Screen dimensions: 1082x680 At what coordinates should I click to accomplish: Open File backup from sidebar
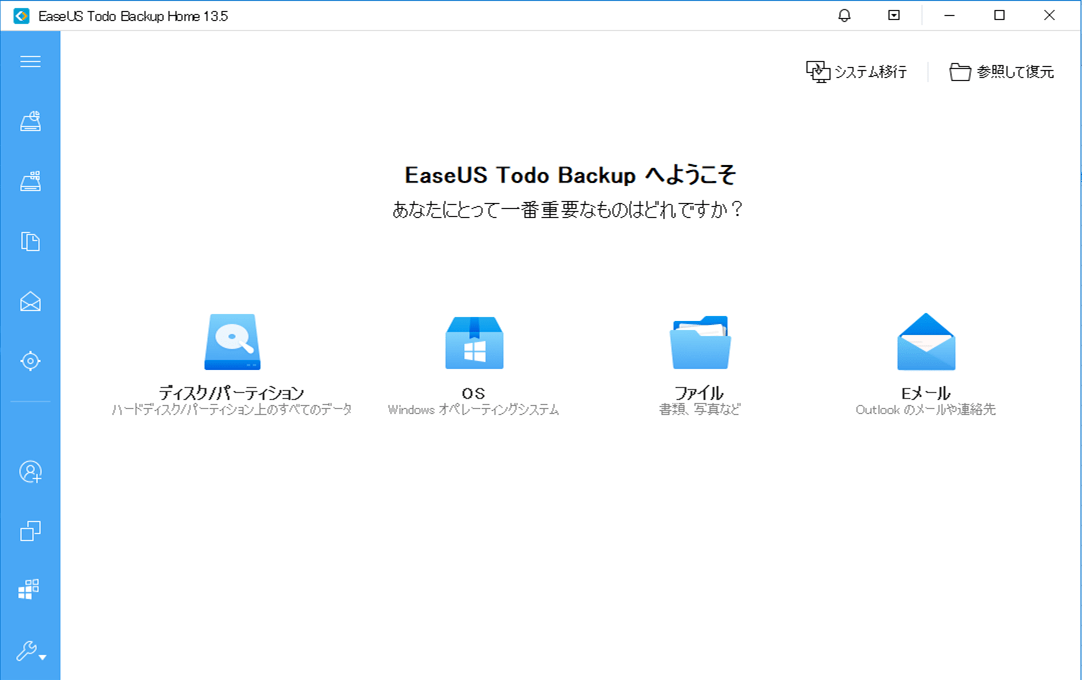coord(30,241)
